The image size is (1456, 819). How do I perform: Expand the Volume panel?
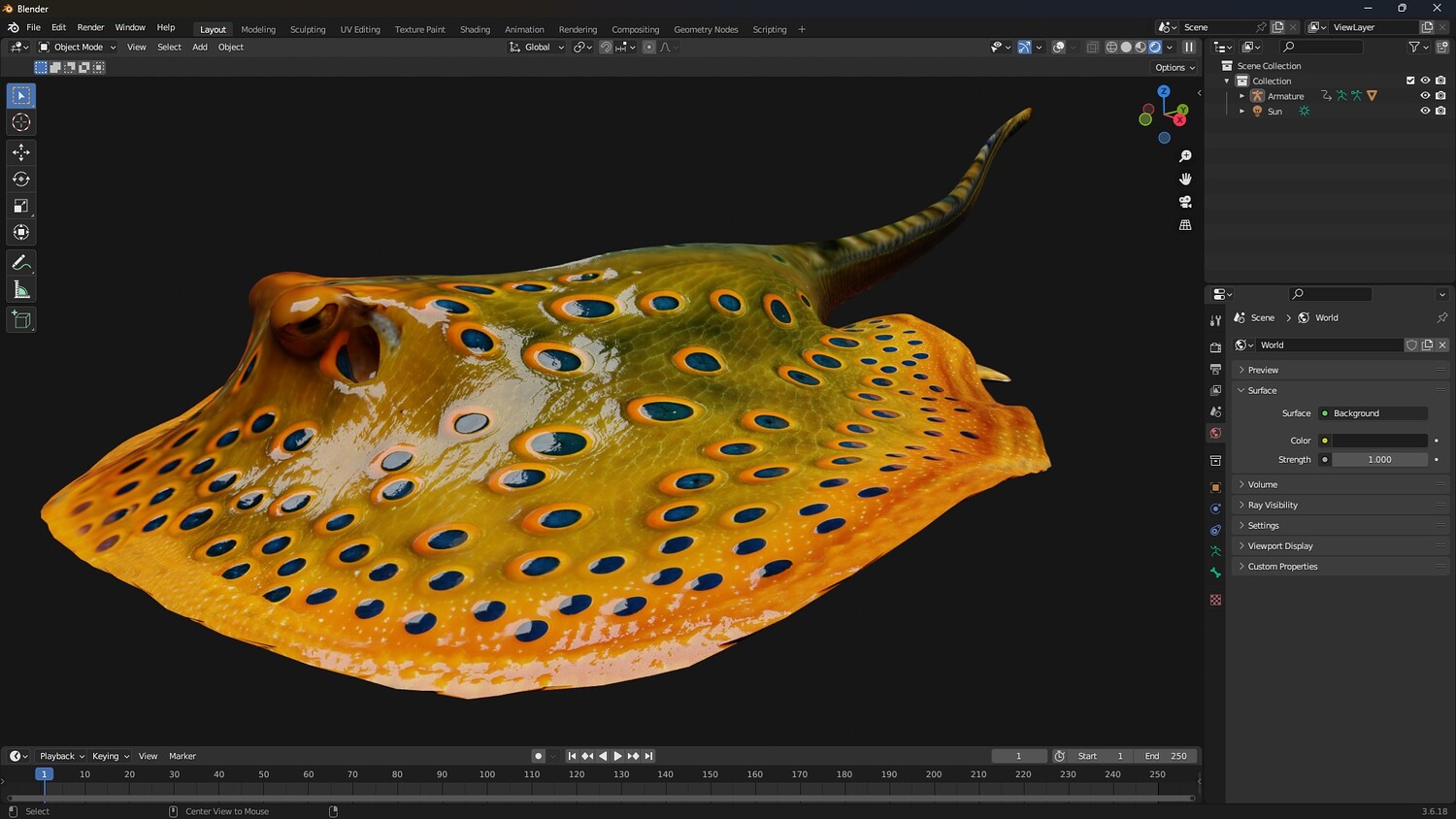(1262, 484)
